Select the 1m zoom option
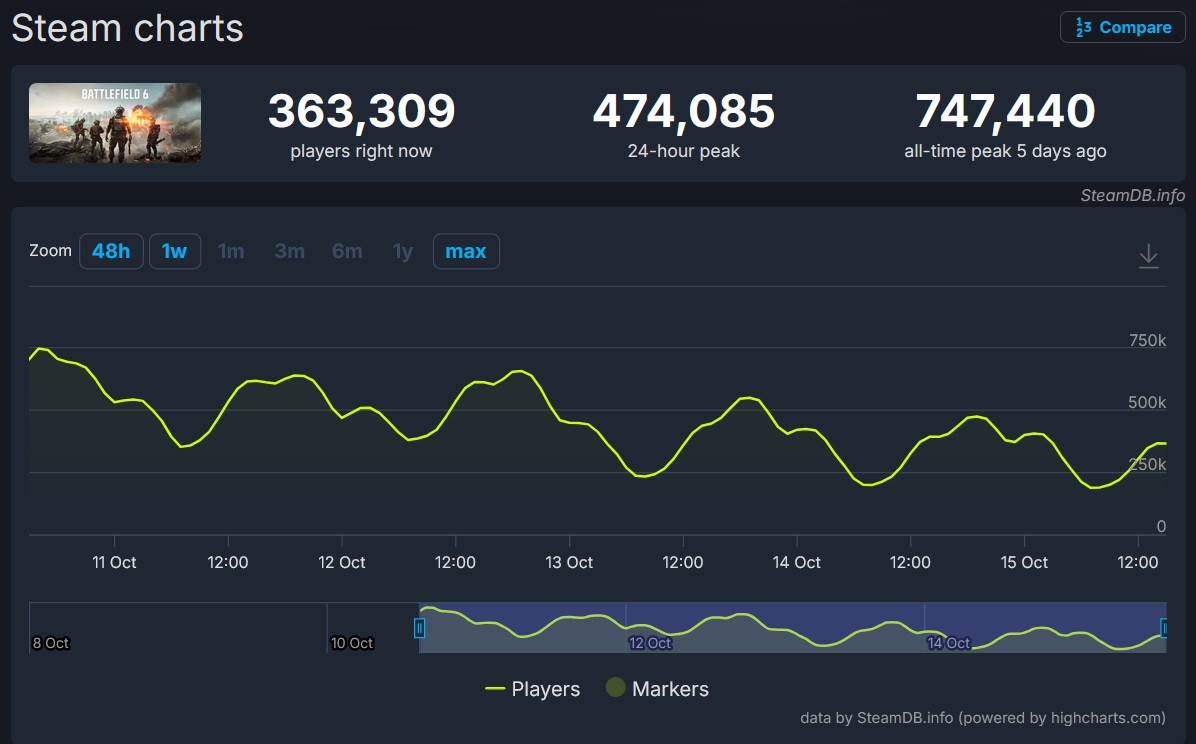1196x744 pixels. click(231, 251)
